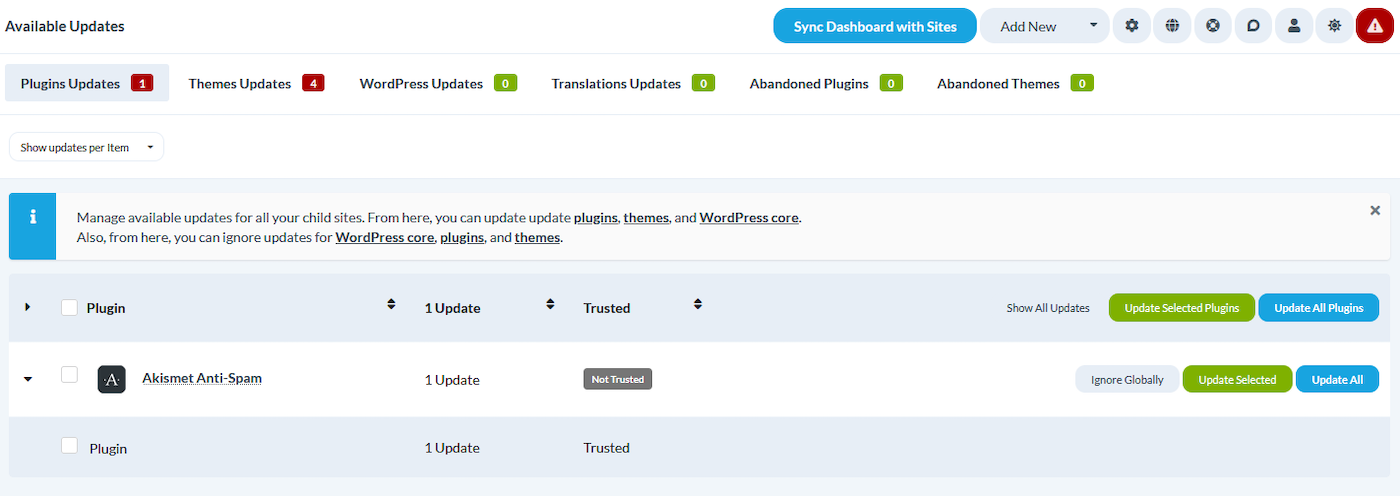Click the sun theme toggle icon
Viewport: 1400px width, 496px height.
[x=1334, y=26]
